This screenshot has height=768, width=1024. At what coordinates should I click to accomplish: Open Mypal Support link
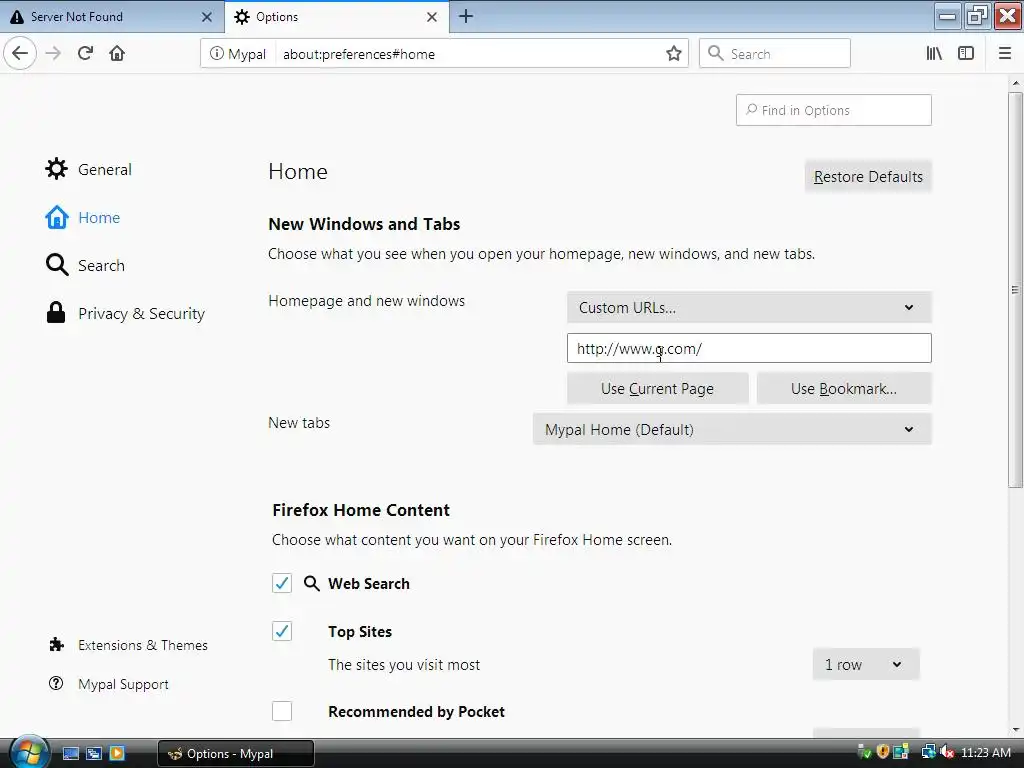(109, 684)
